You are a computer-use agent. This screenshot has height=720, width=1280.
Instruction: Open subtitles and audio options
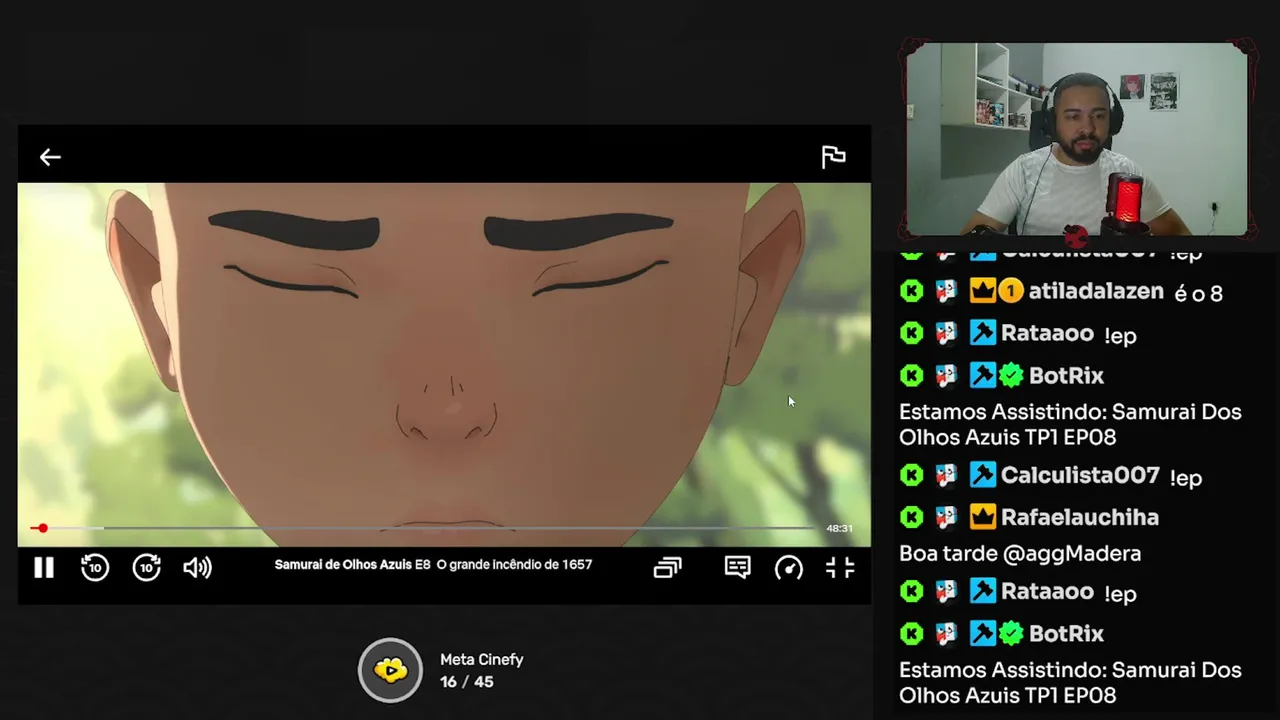[738, 568]
